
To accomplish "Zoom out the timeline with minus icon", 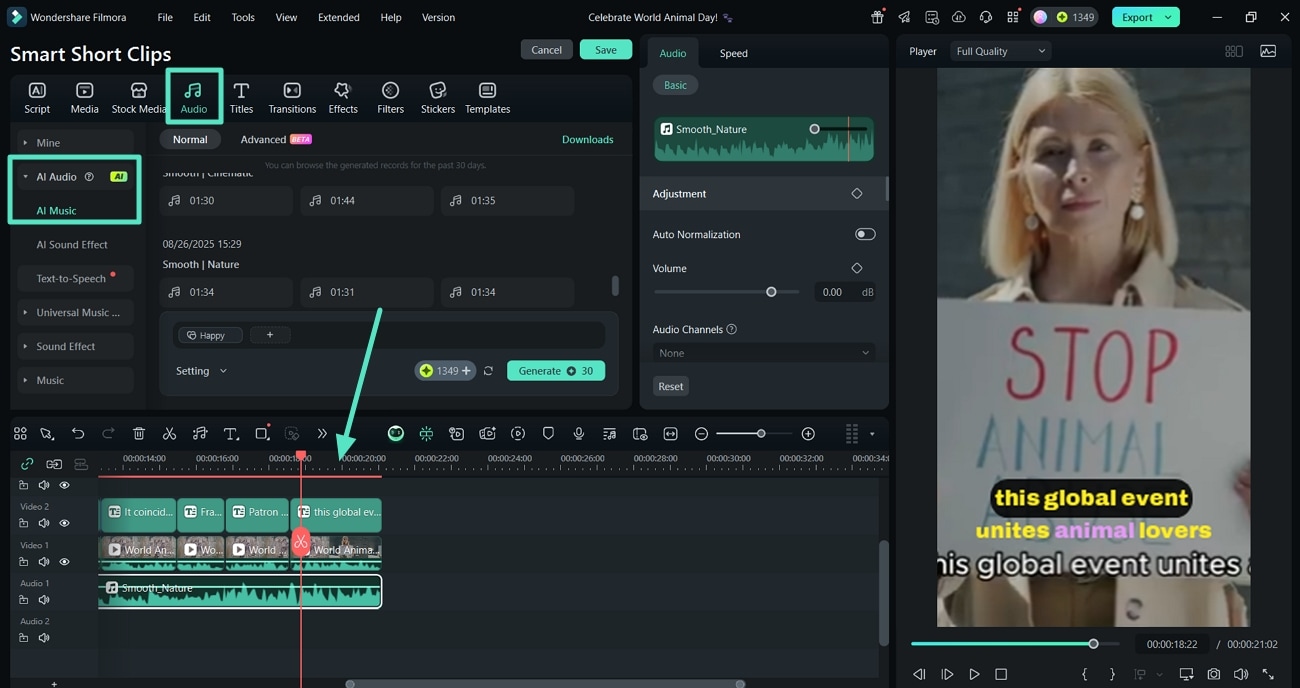I will [701, 434].
